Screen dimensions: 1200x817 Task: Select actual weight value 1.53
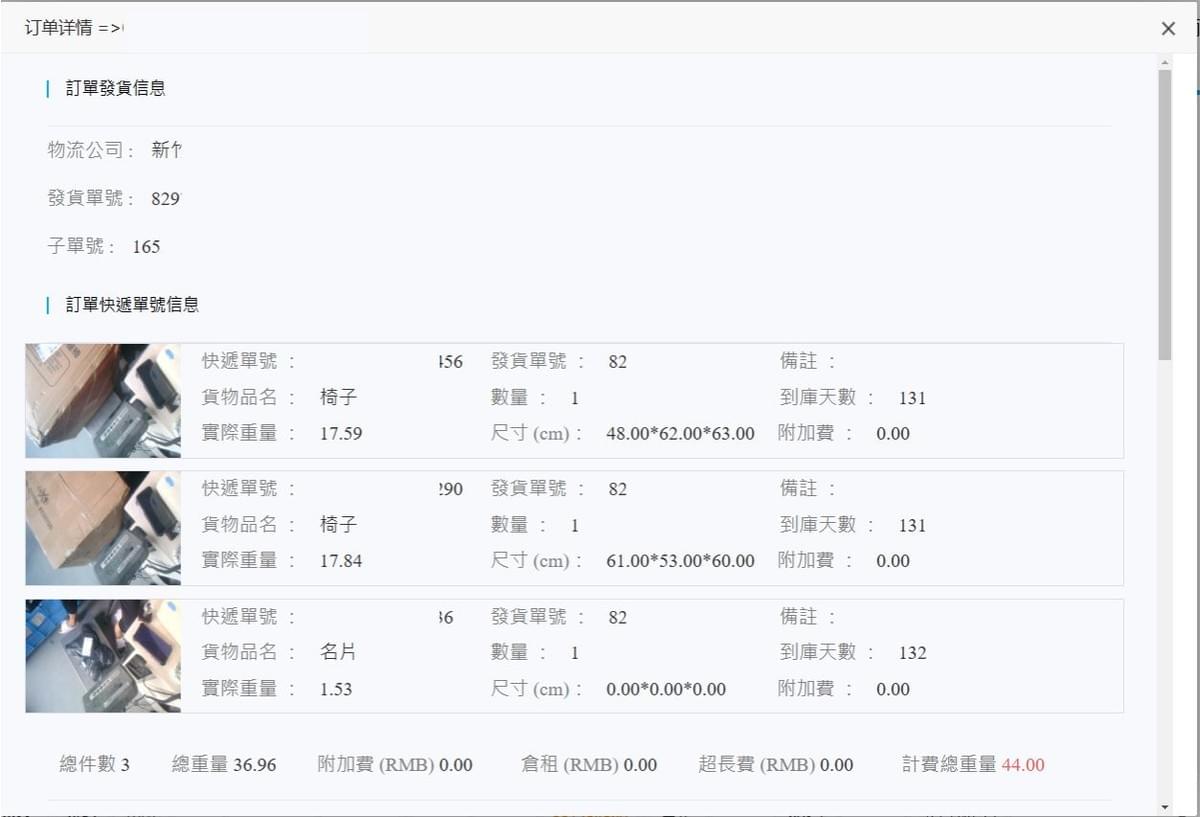tap(336, 689)
